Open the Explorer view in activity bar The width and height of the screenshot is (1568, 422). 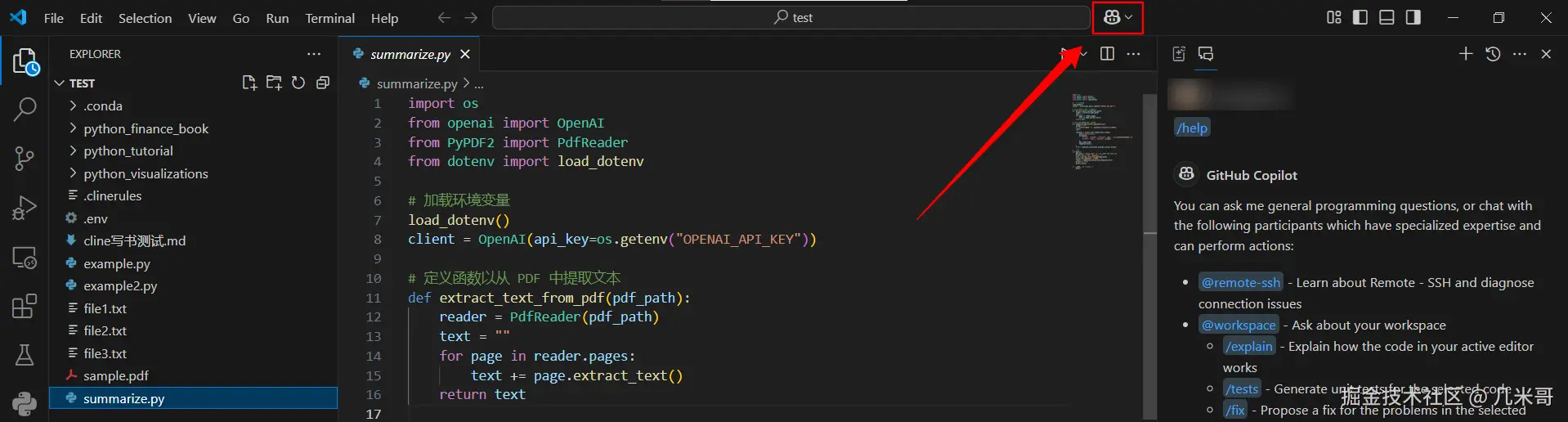click(25, 62)
